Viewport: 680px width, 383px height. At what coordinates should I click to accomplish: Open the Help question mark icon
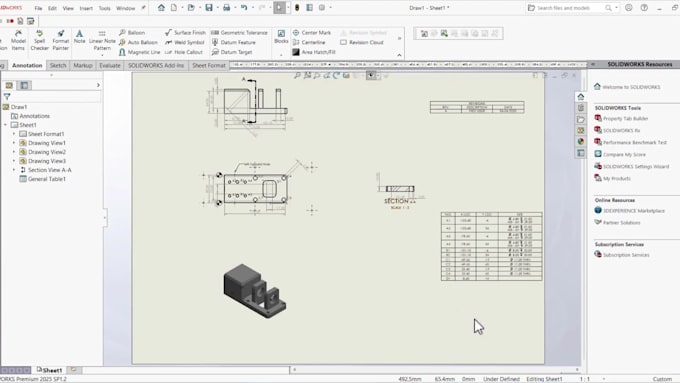coord(644,8)
